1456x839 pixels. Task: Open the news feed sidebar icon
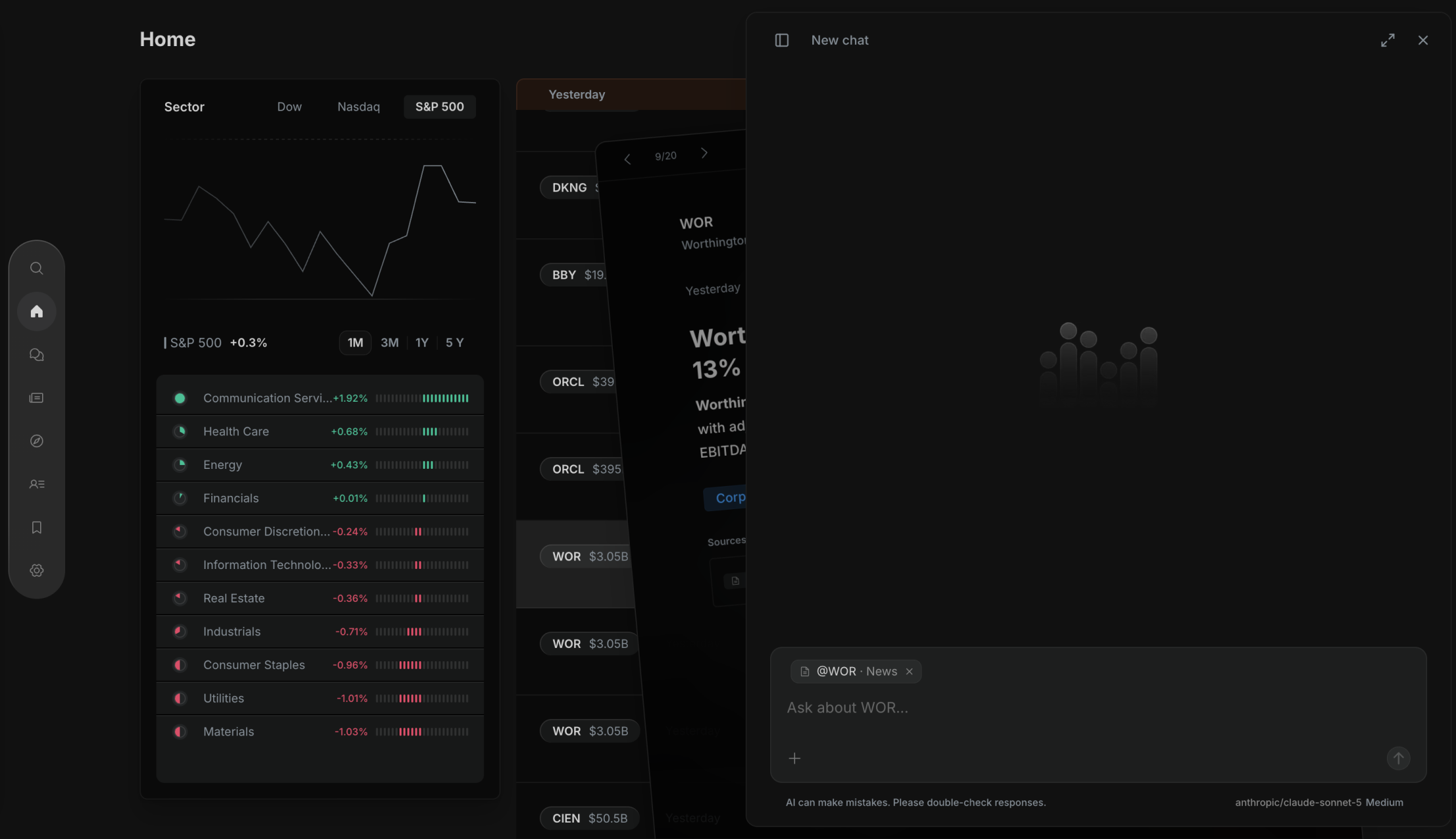click(x=37, y=398)
